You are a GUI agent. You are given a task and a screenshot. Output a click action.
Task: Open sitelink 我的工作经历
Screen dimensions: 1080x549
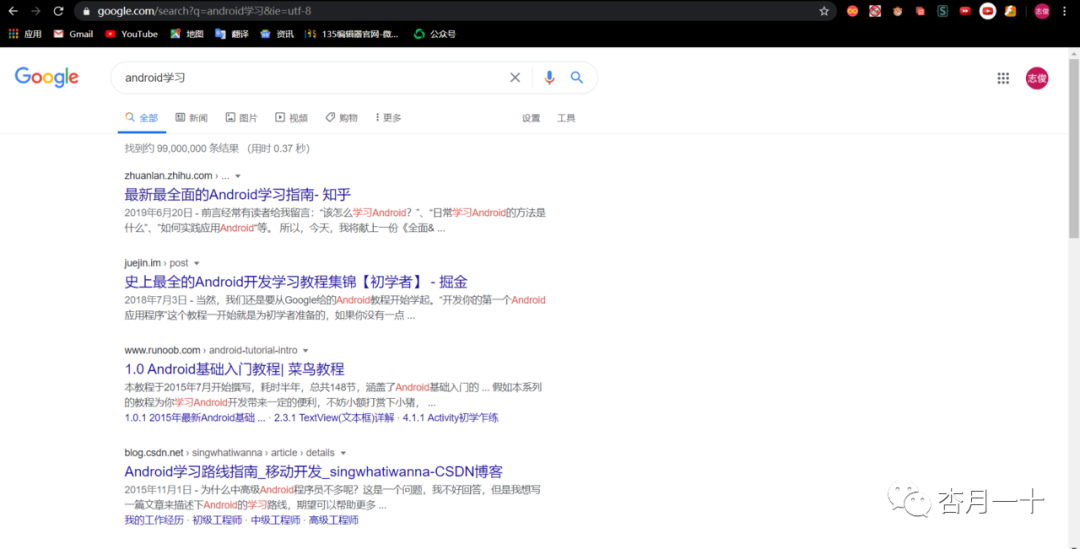click(154, 520)
